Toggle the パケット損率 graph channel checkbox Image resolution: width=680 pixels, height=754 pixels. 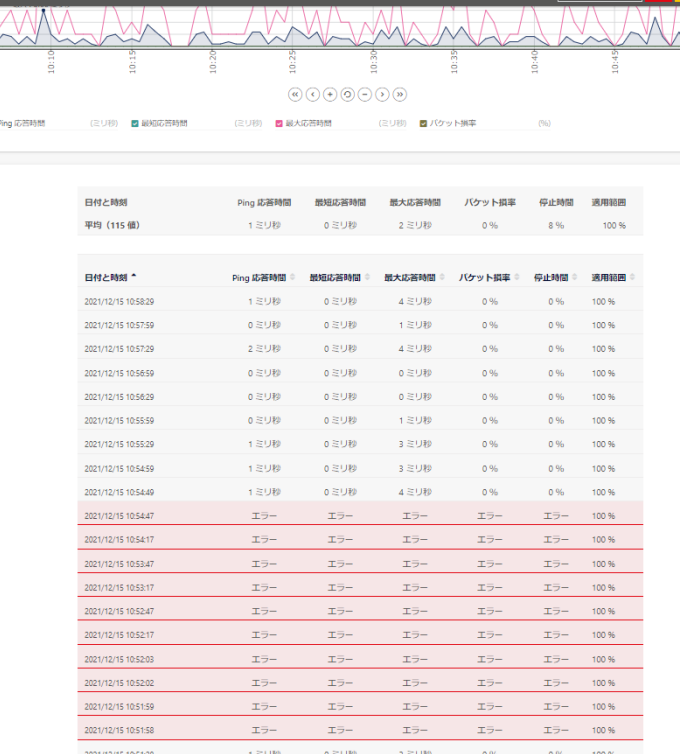click(423, 124)
